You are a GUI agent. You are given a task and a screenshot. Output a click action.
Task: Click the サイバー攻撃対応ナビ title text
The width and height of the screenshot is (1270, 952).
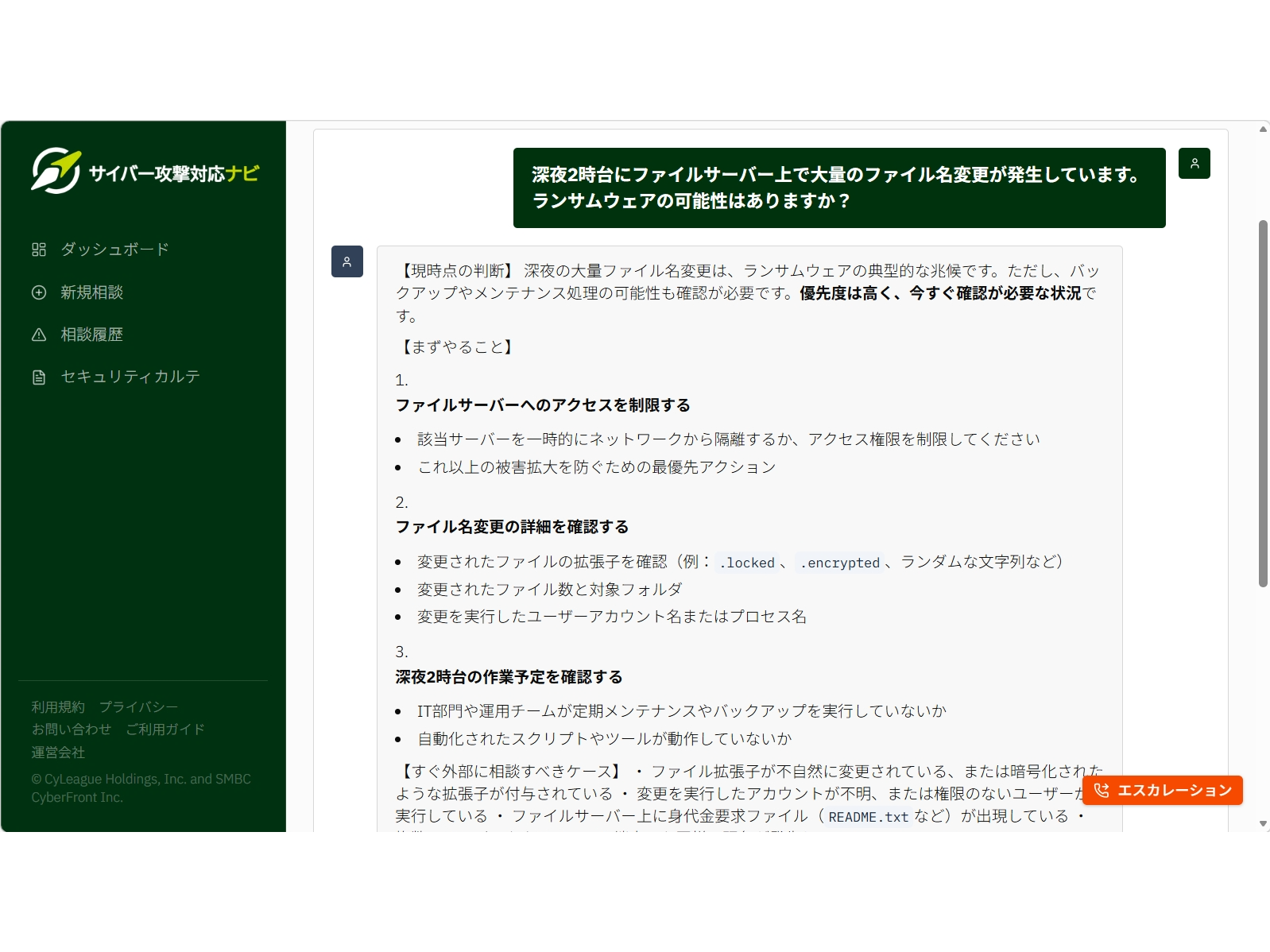174,174
